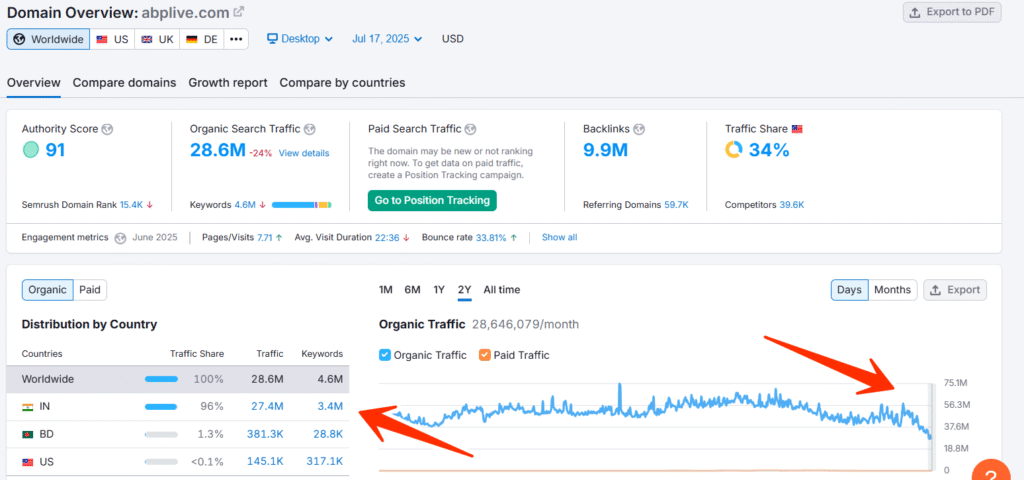
Task: Open the external link icon beside abplive.com
Action: pyautogui.click(x=239, y=12)
